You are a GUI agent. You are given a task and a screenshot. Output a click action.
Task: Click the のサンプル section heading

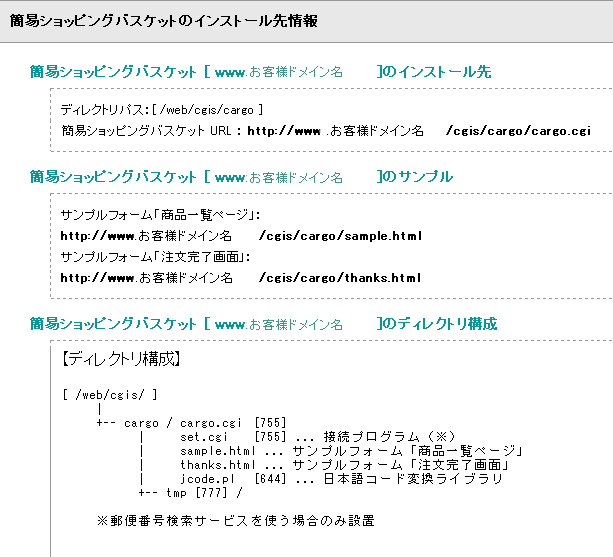241,177
